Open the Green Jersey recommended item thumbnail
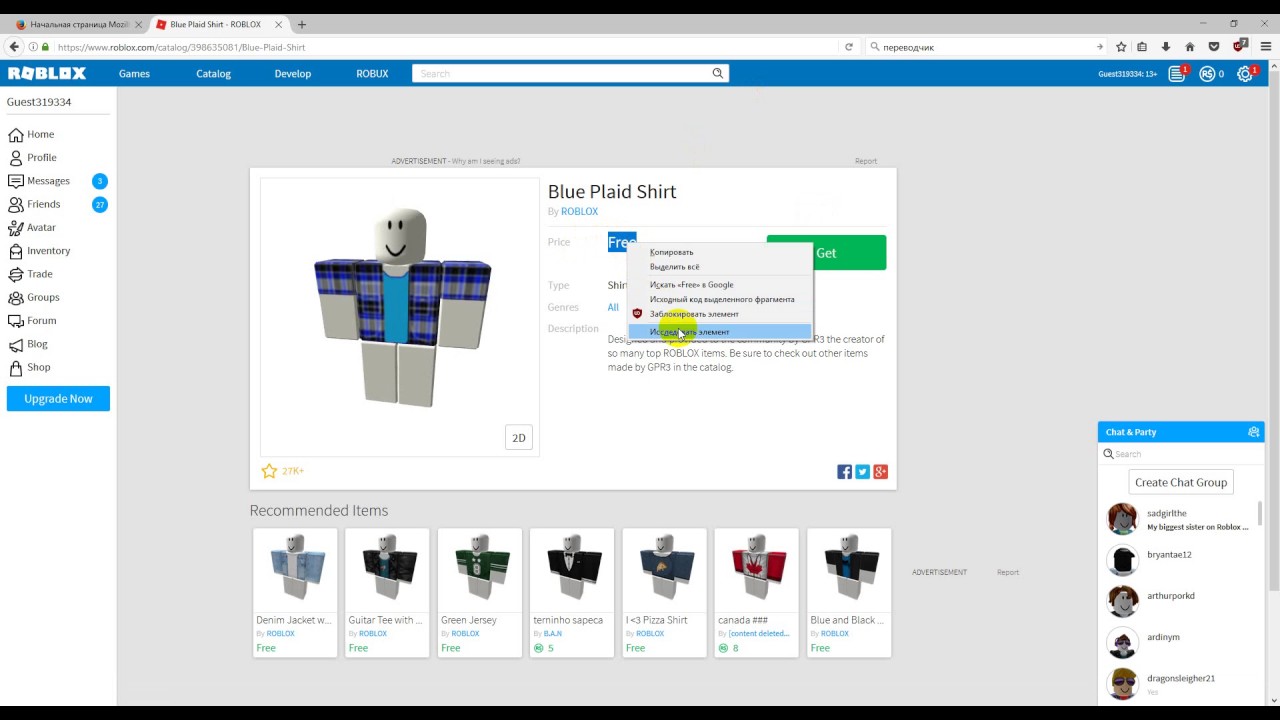This screenshot has height=720, width=1280. 480,569
